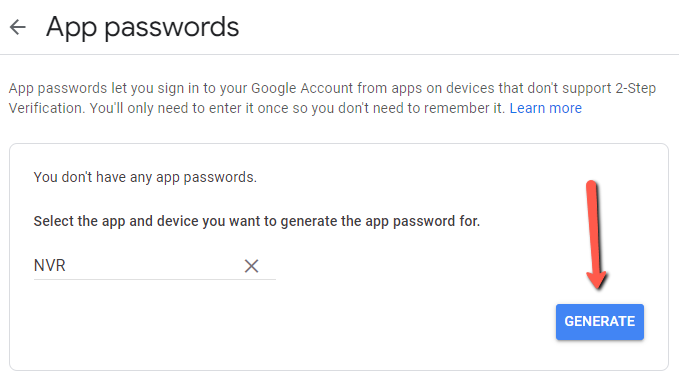
Task: Return to previous page via back arrow
Action: [18, 27]
